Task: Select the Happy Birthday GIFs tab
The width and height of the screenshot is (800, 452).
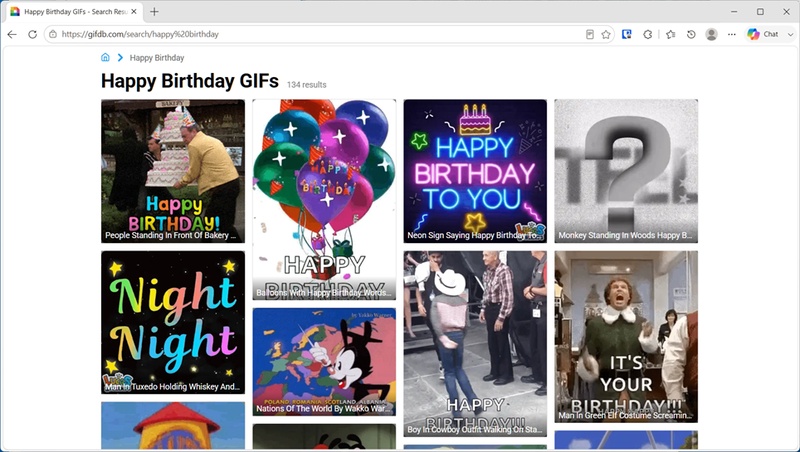Action: [74, 12]
